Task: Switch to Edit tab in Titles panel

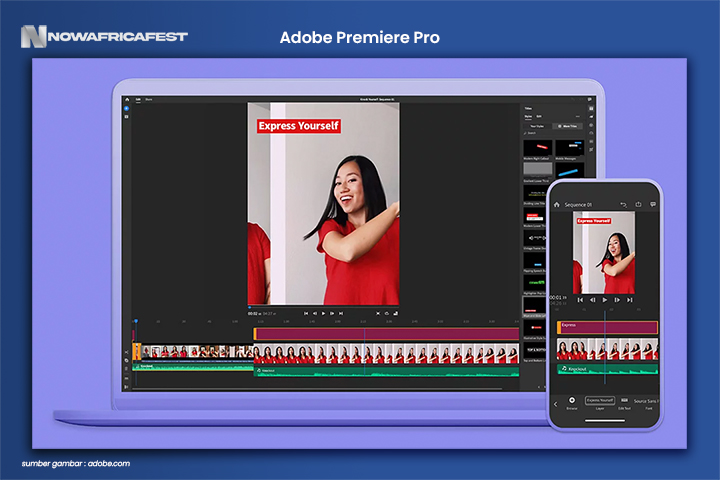Action: (539, 116)
